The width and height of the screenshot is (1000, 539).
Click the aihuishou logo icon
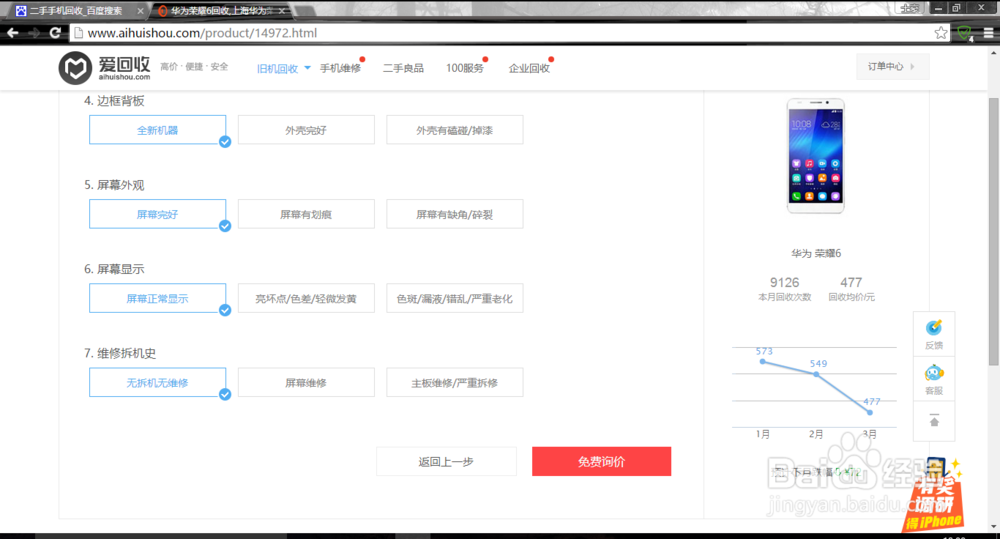pos(76,68)
